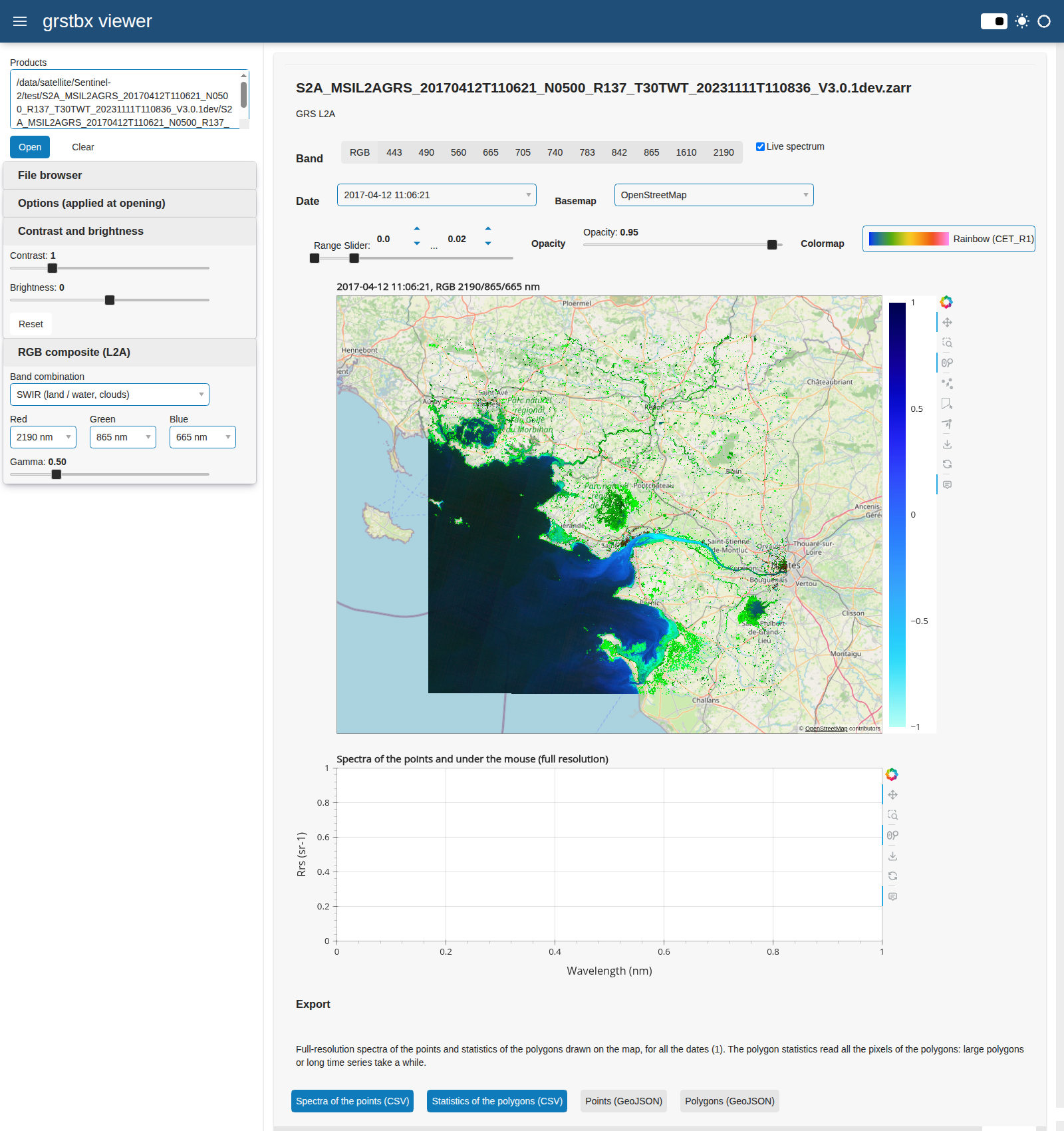Select Pan tool on spectra plot toolbar
The width and height of the screenshot is (1064, 1131).
pos(892,795)
